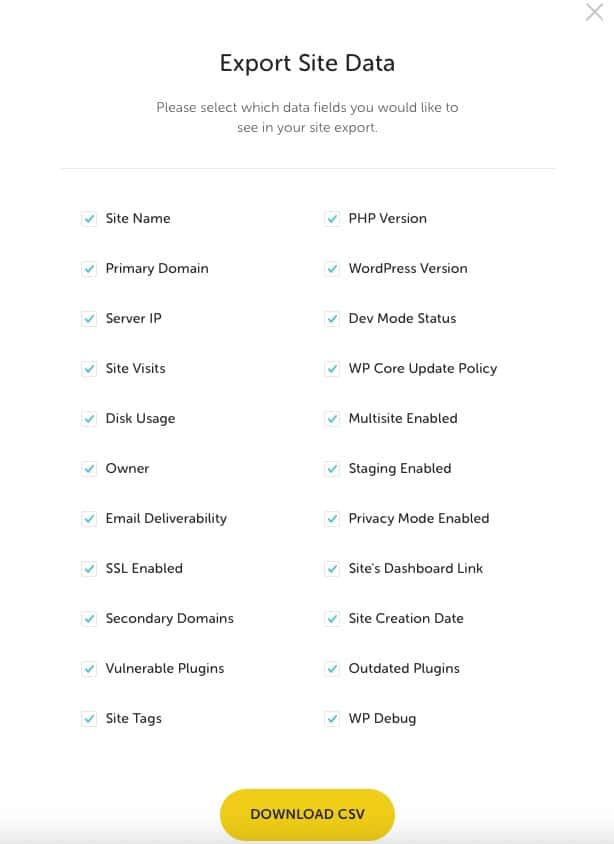
Task: Deselect Secondary Domains
Action: point(89,618)
